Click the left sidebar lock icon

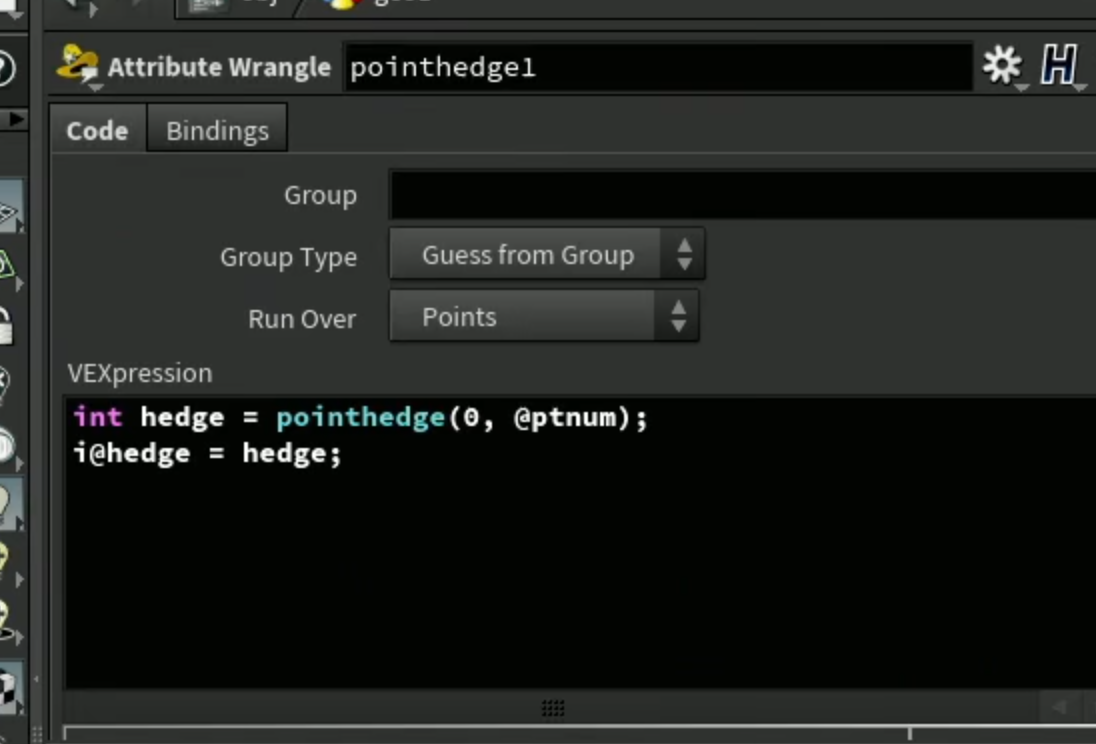[x=7, y=325]
